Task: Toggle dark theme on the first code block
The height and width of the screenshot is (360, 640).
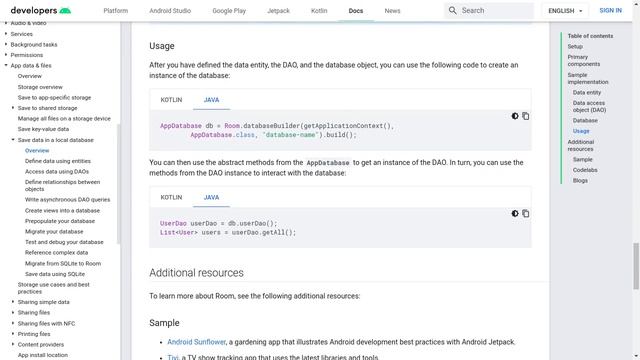Action: 515,116
